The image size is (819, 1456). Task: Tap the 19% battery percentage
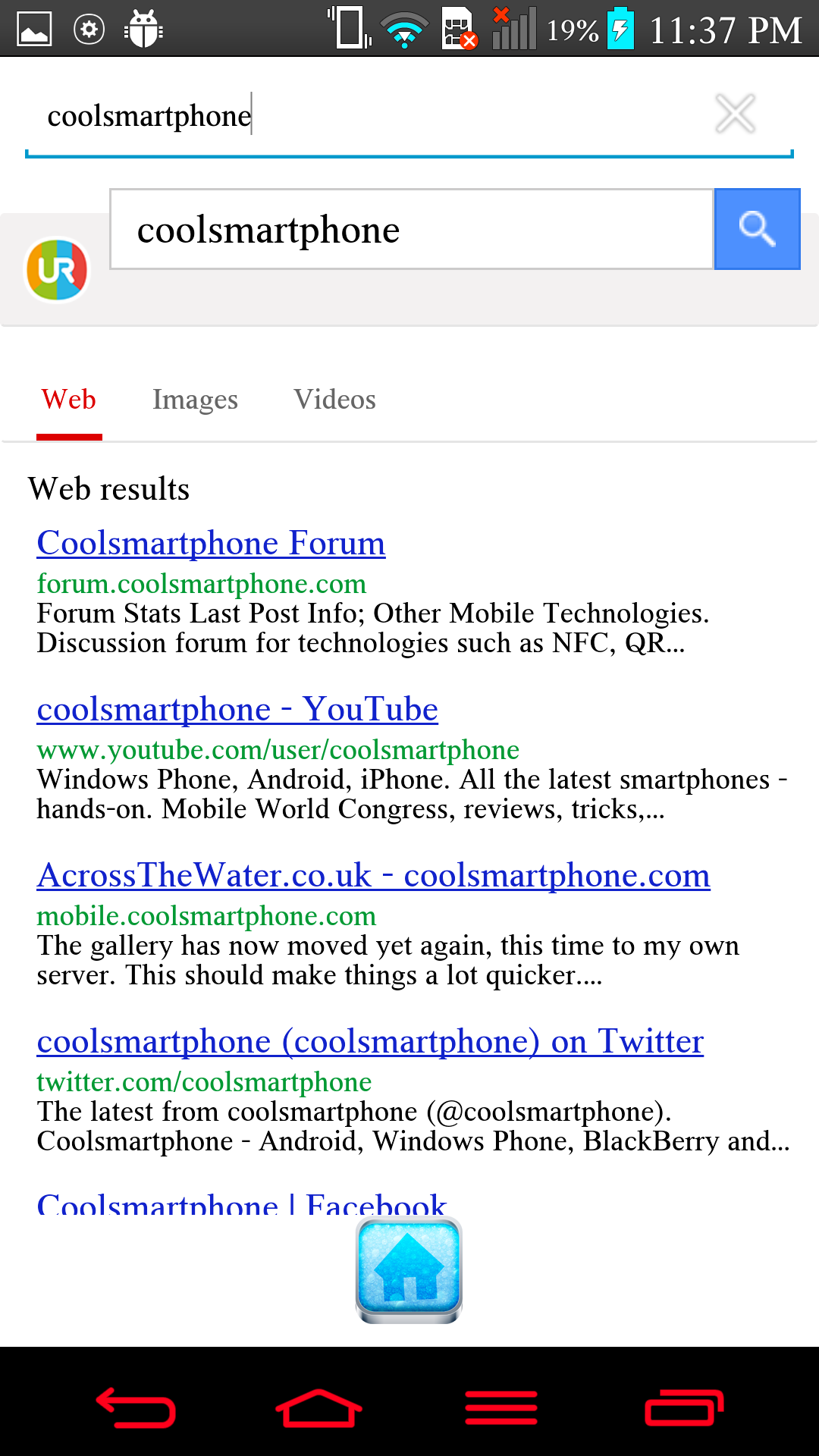(573, 30)
